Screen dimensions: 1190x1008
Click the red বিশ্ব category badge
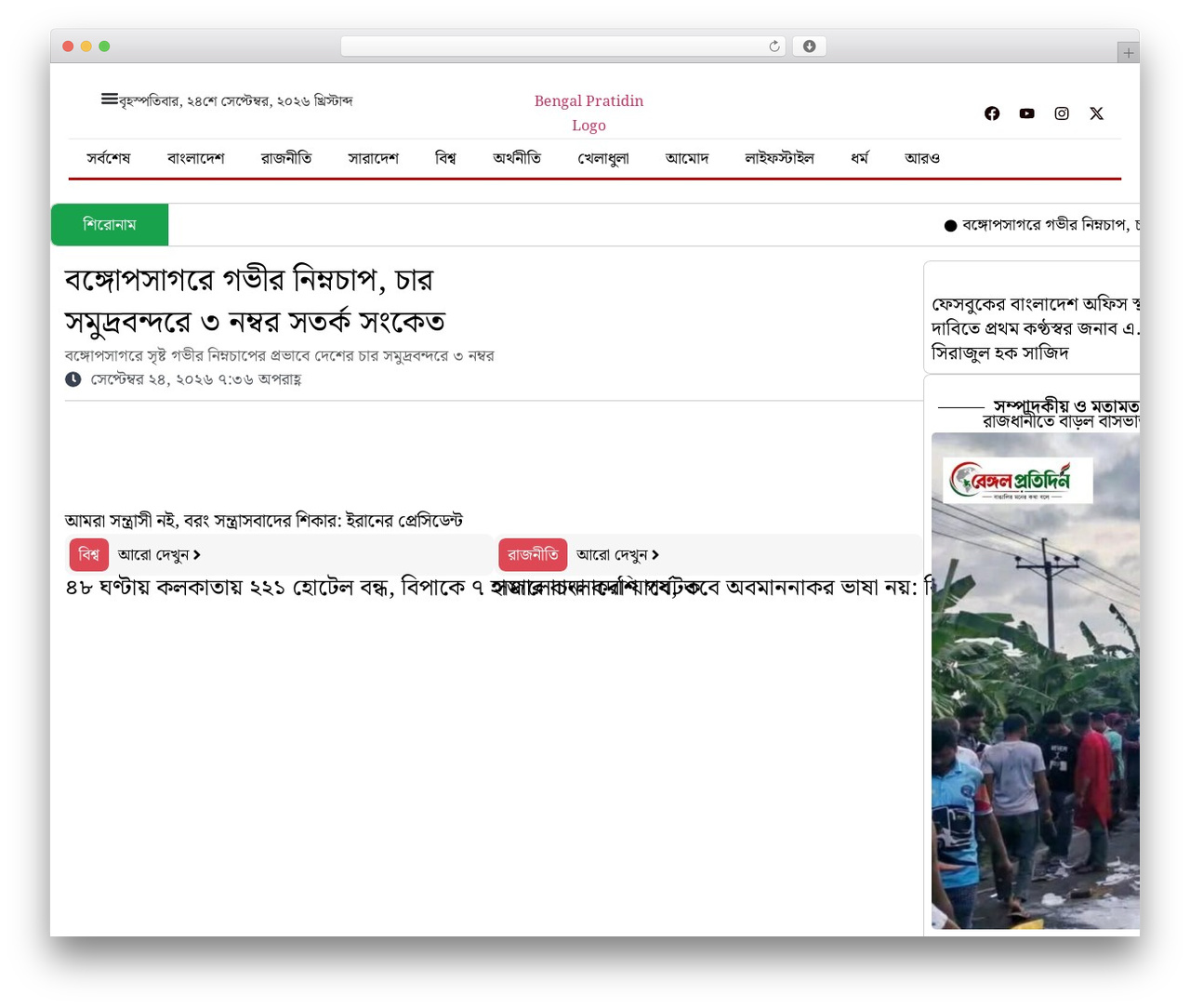coord(89,554)
